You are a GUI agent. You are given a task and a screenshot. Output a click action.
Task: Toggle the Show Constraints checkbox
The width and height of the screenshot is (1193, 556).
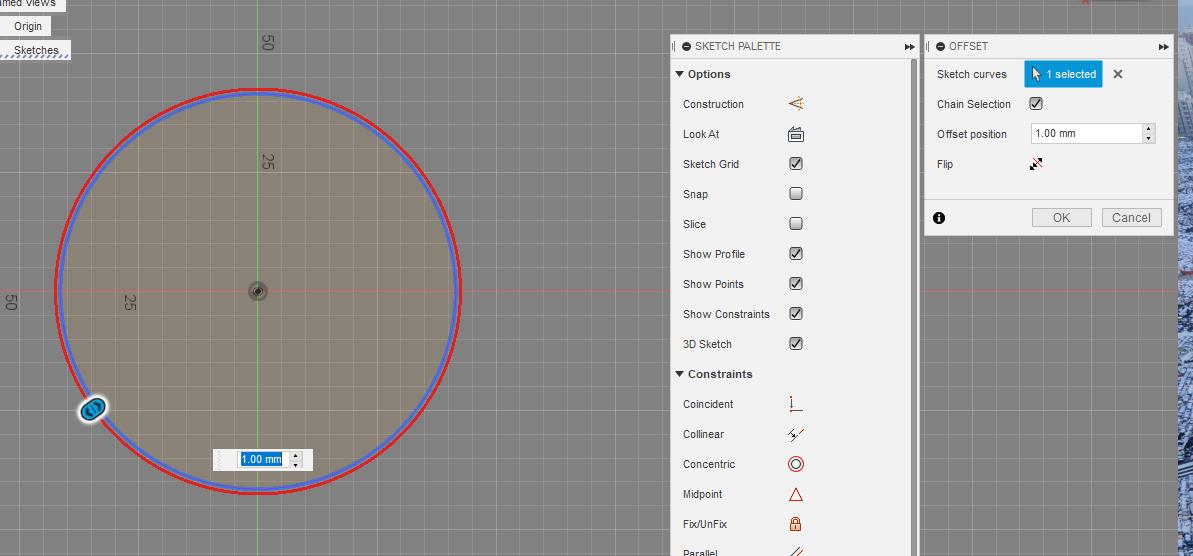click(796, 313)
